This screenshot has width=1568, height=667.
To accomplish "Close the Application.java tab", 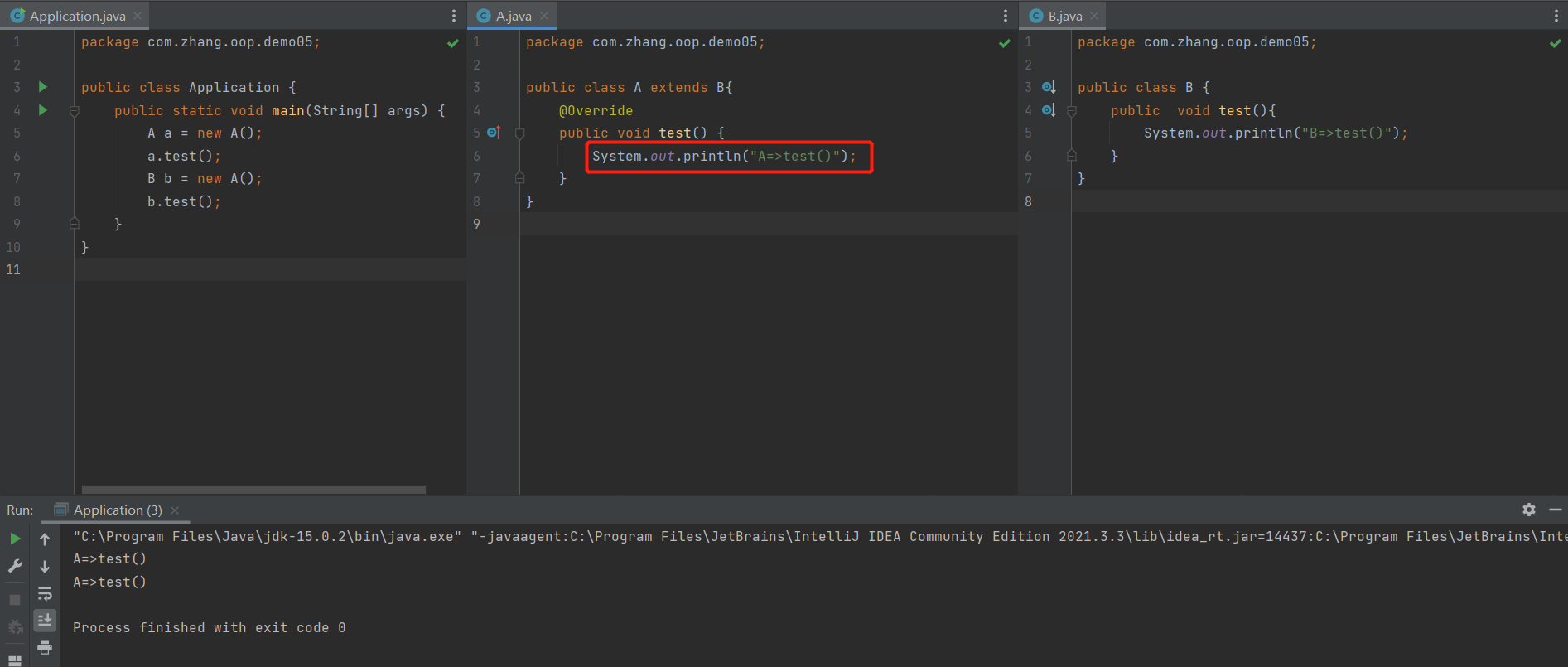I will [138, 16].
